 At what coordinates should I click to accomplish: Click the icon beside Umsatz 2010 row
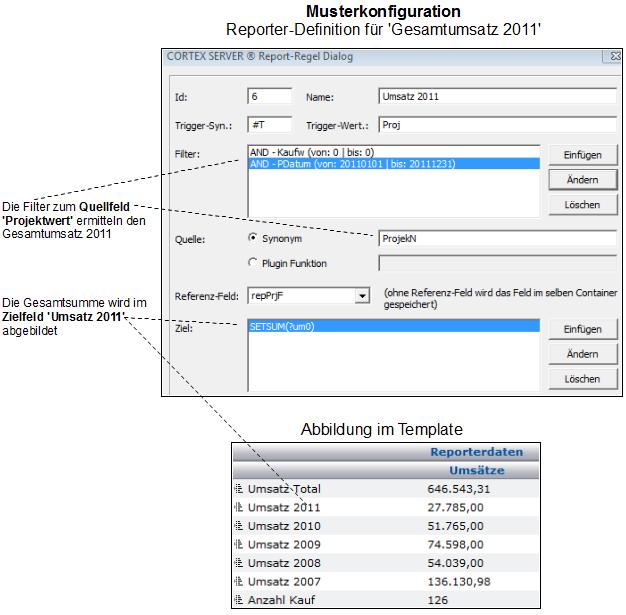point(238,526)
